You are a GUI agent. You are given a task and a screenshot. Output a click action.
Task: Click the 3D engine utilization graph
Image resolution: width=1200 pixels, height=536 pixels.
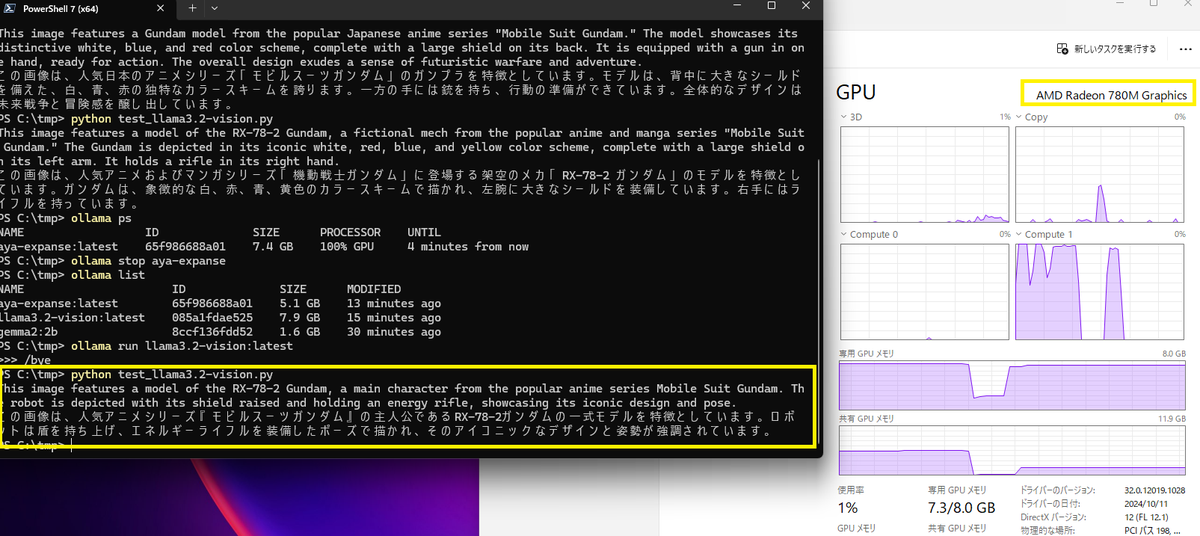pyautogui.click(x=926, y=174)
